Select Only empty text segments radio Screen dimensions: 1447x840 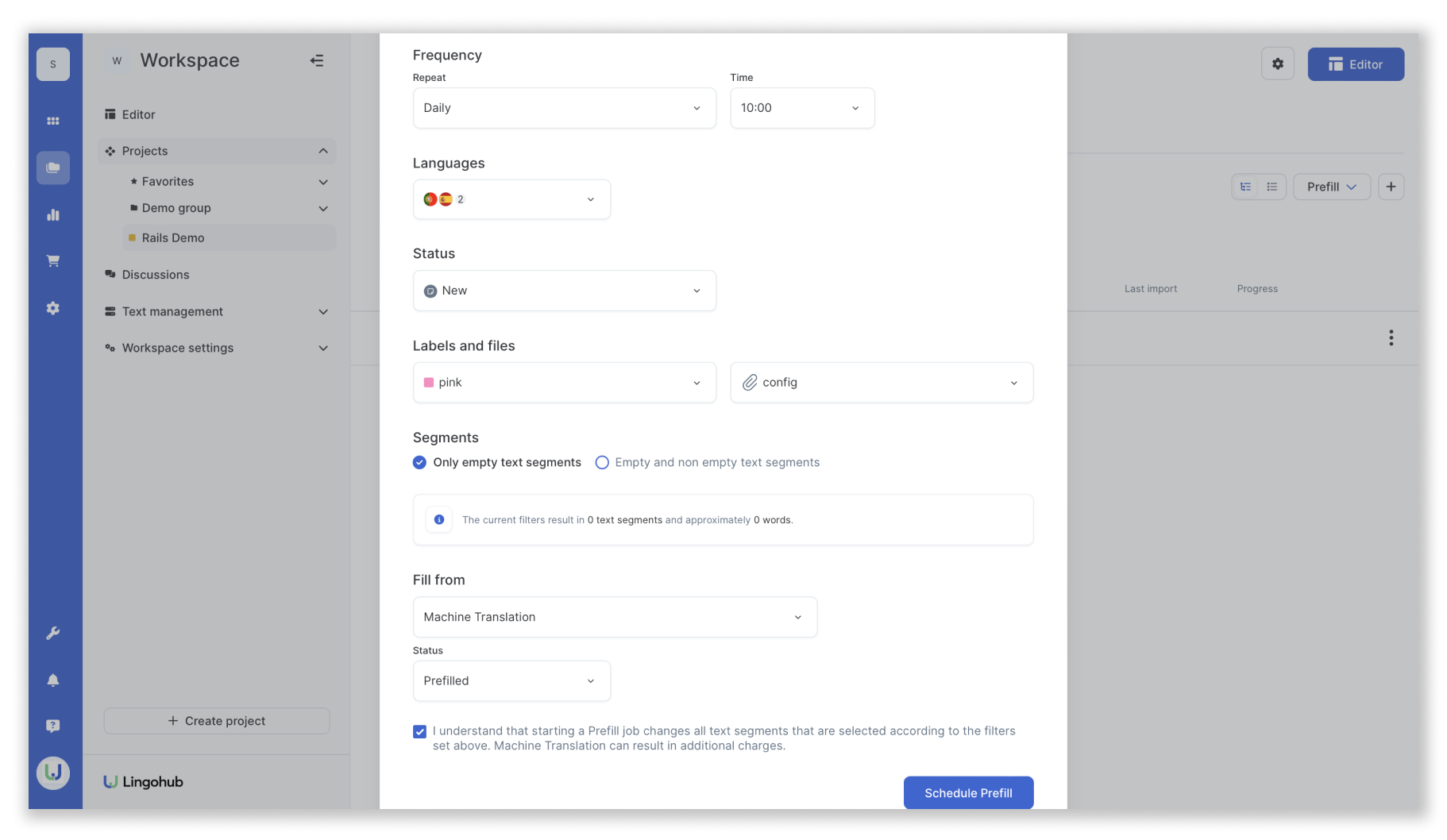pyautogui.click(x=419, y=462)
